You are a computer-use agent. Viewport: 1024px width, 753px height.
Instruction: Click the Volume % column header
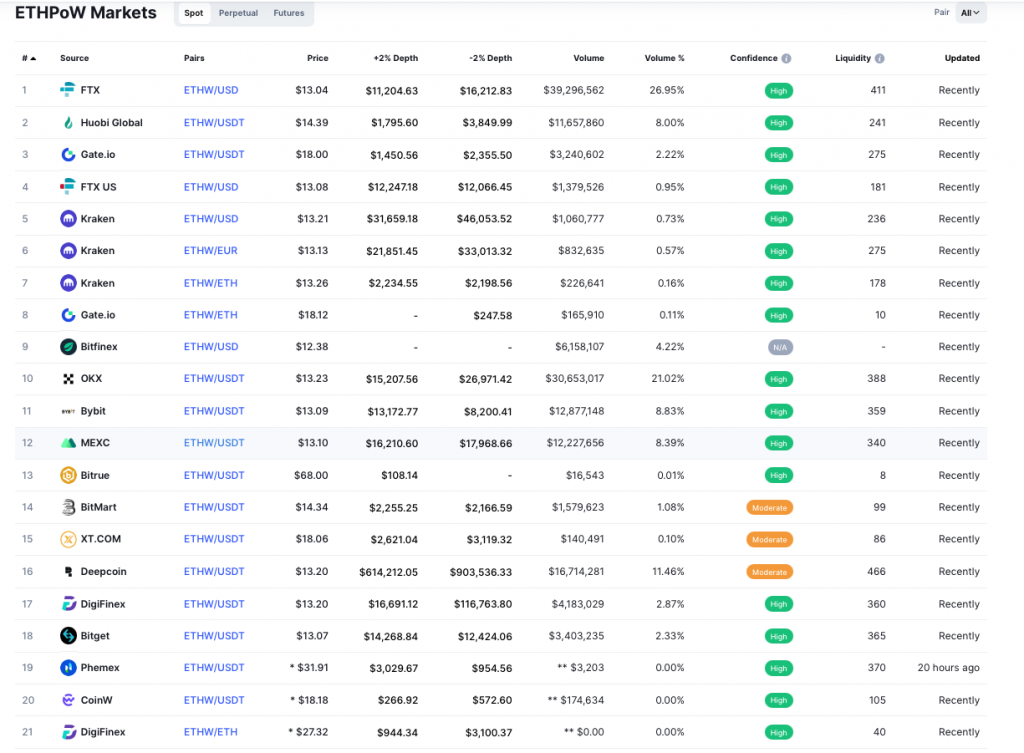(x=664, y=58)
